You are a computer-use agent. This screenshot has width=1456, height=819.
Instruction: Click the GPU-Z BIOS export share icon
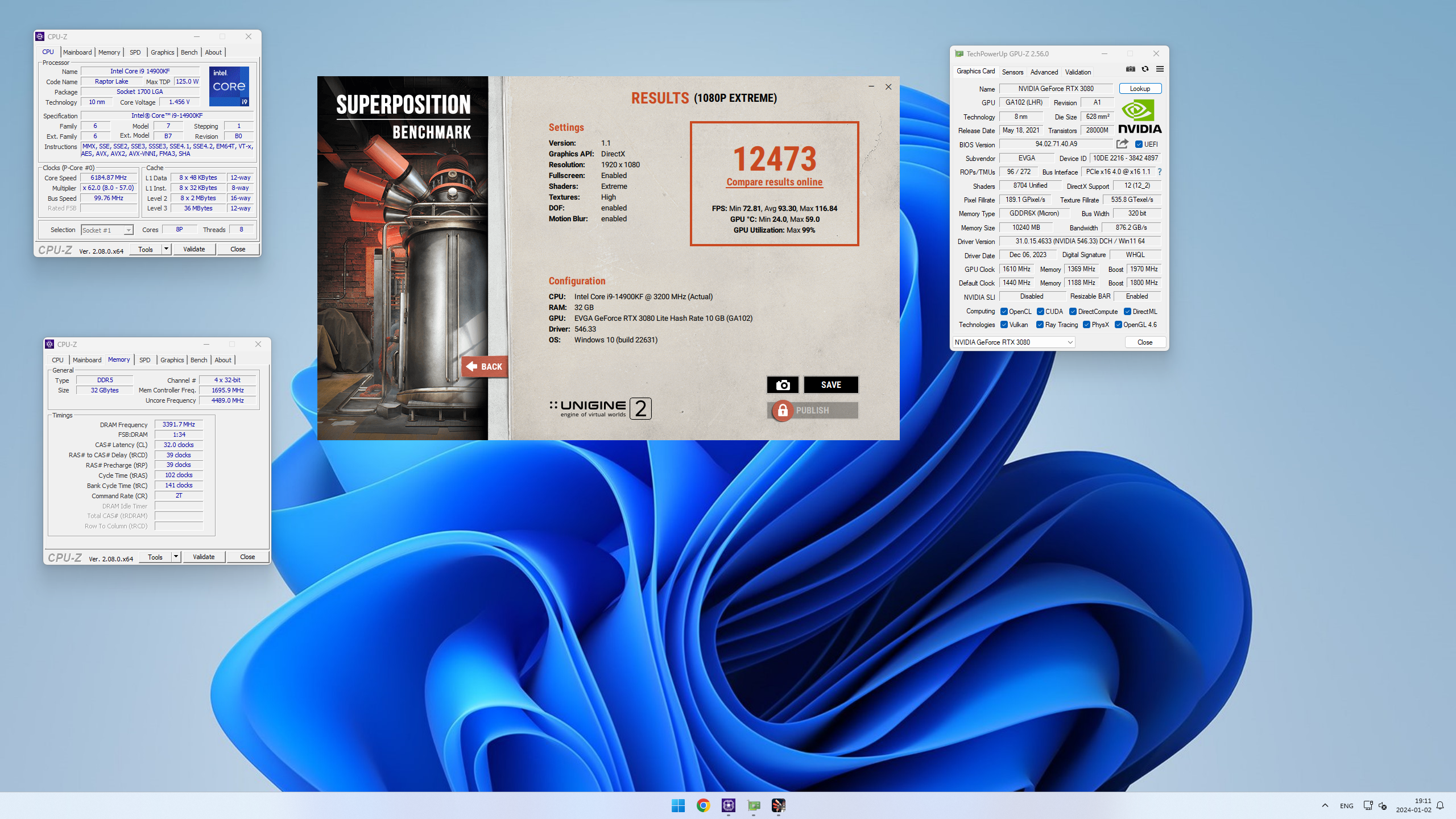[x=1122, y=144]
